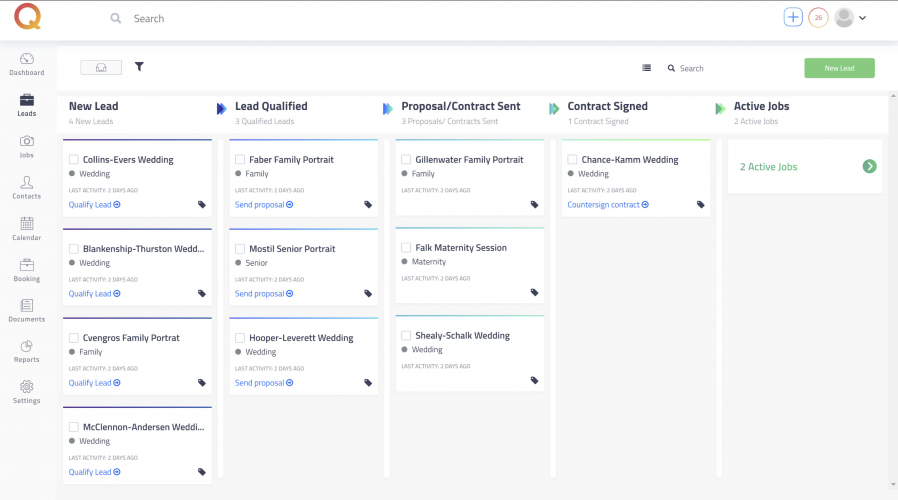Check the Collins-Evers Wedding checkbox
The height and width of the screenshot is (500, 898).
pos(74,160)
